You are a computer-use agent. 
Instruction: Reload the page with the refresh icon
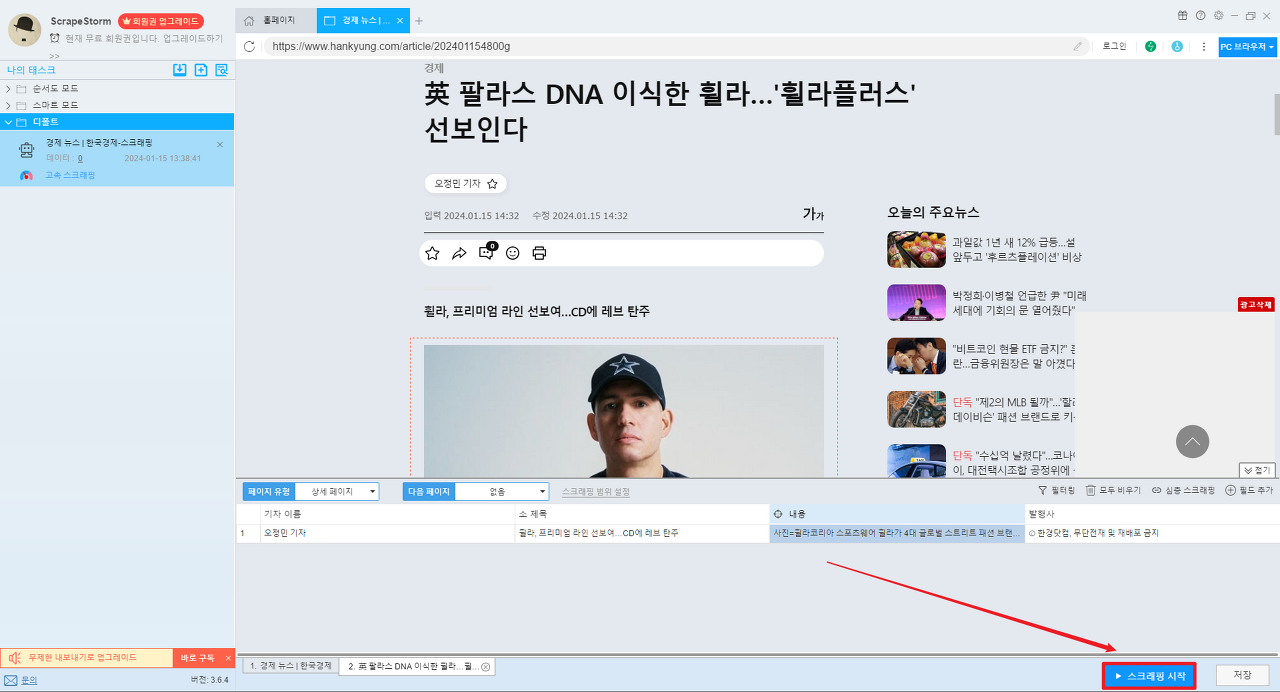click(250, 46)
